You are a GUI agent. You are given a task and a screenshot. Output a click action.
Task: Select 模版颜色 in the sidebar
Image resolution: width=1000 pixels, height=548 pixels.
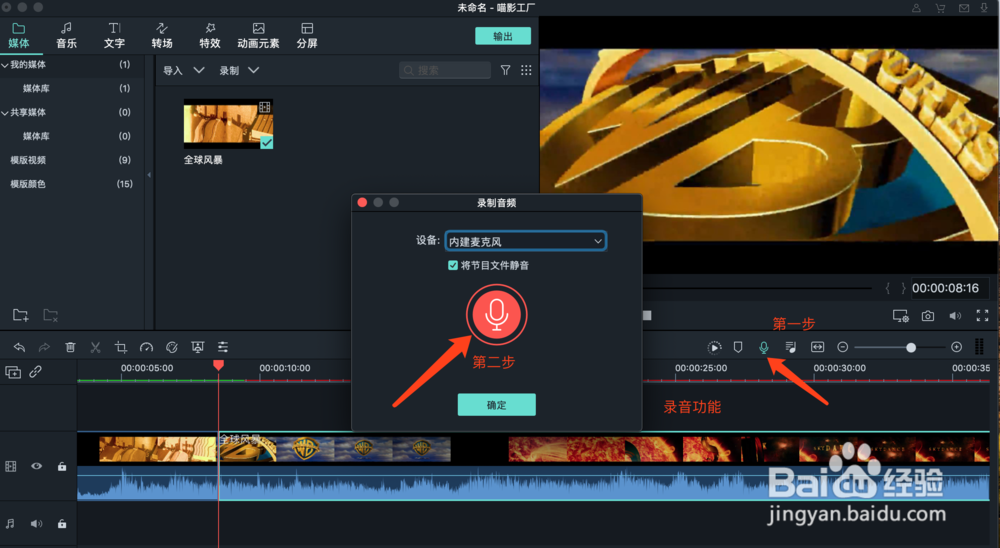(28, 184)
